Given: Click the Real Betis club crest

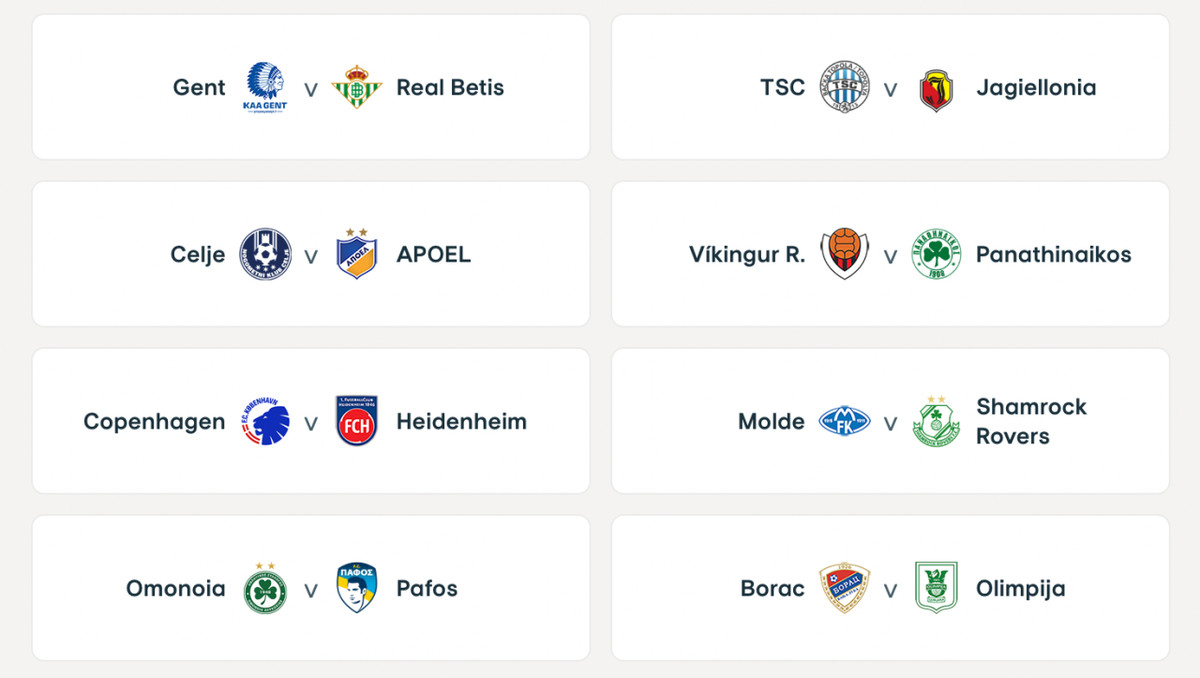Looking at the screenshot, I should (357, 88).
